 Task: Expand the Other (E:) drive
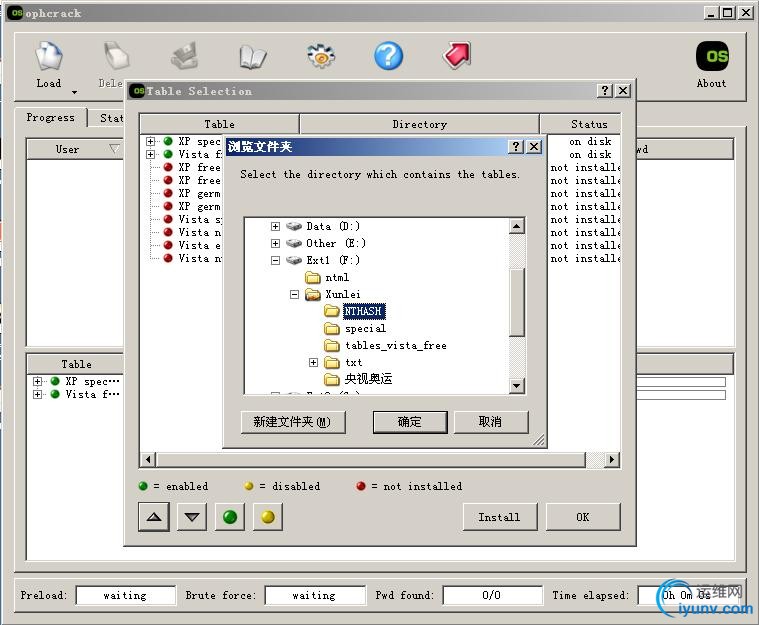tap(275, 243)
